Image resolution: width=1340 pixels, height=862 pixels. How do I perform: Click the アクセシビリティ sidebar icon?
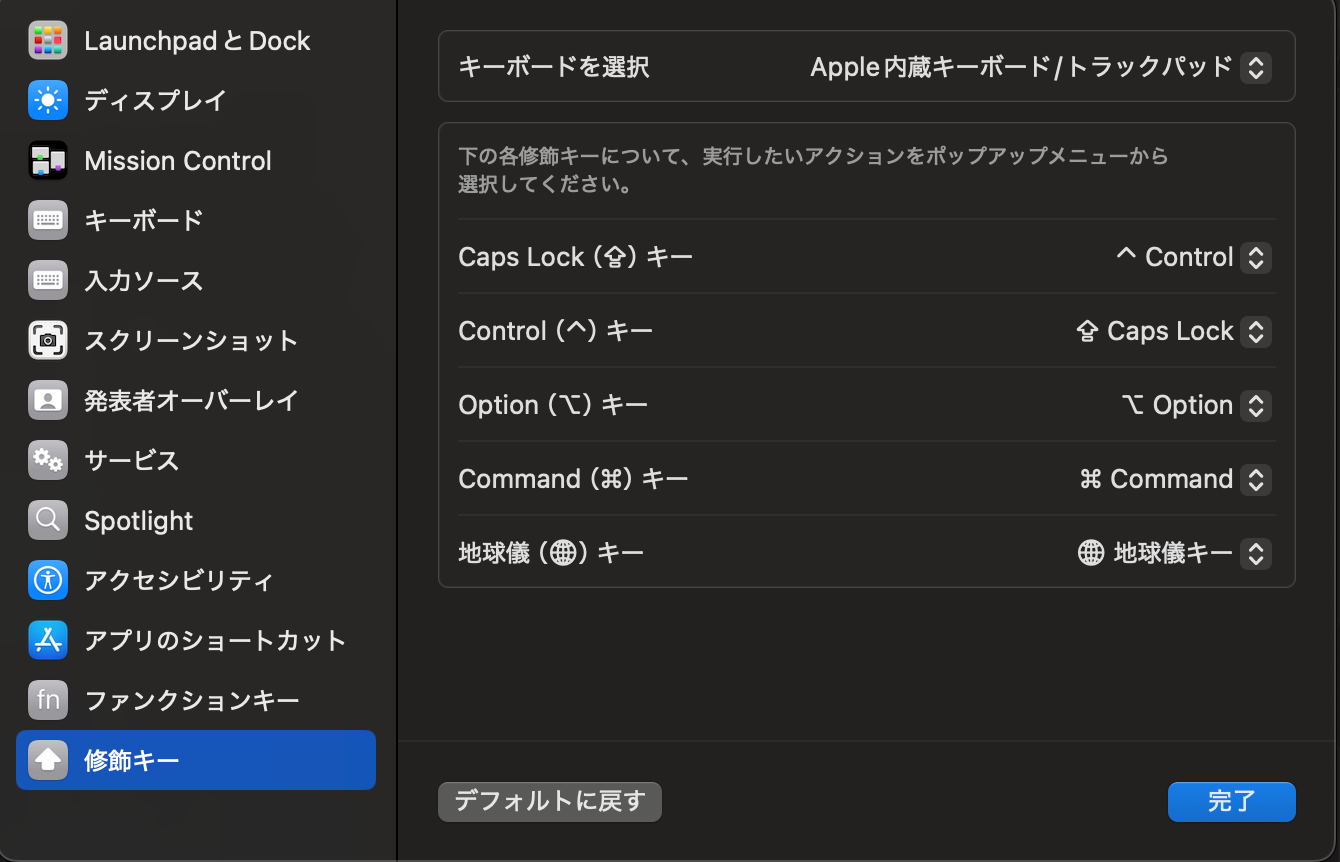47,580
